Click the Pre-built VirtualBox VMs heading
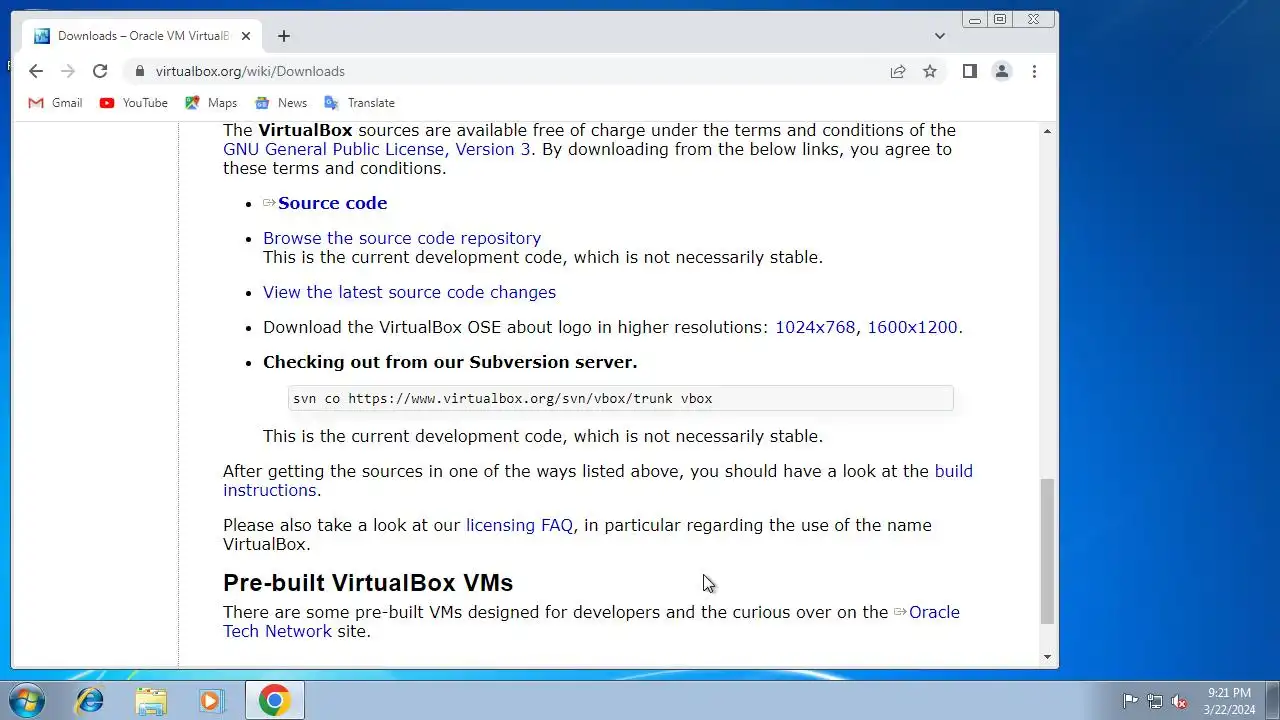Screen dimensions: 1280x720 368,582
